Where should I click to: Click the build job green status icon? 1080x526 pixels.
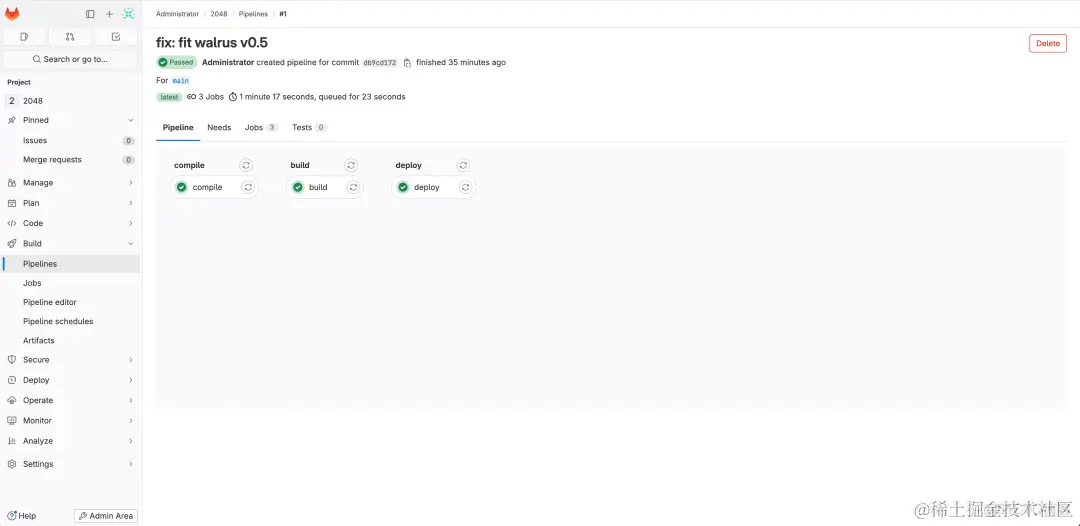tap(298, 187)
